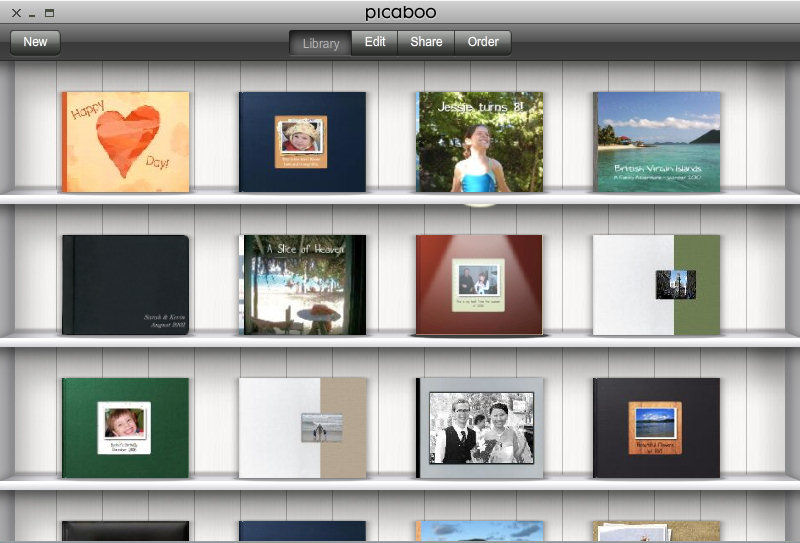The height and width of the screenshot is (543, 800).
Task: Switch to the Library tab
Action: click(320, 43)
